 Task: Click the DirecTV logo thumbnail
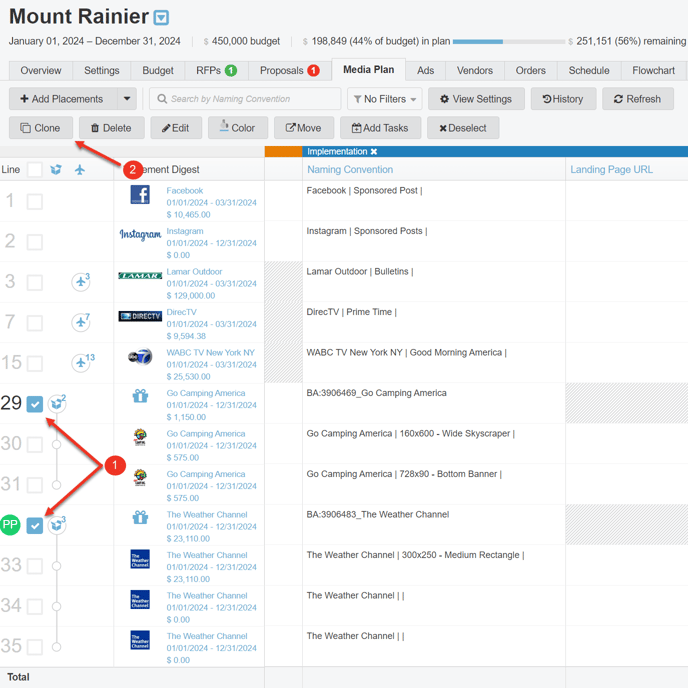coord(140,316)
